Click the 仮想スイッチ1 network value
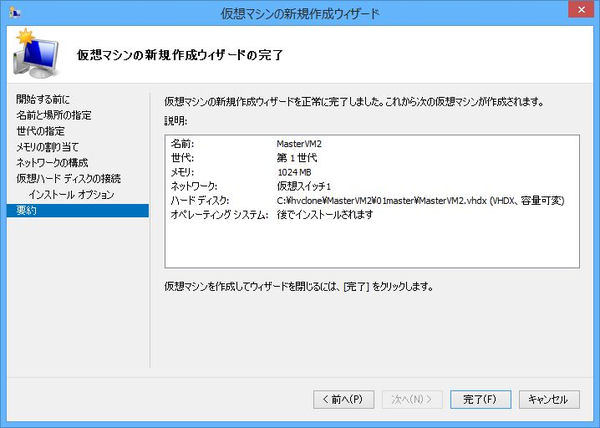Viewport: 600px width, 428px height. click(303, 186)
